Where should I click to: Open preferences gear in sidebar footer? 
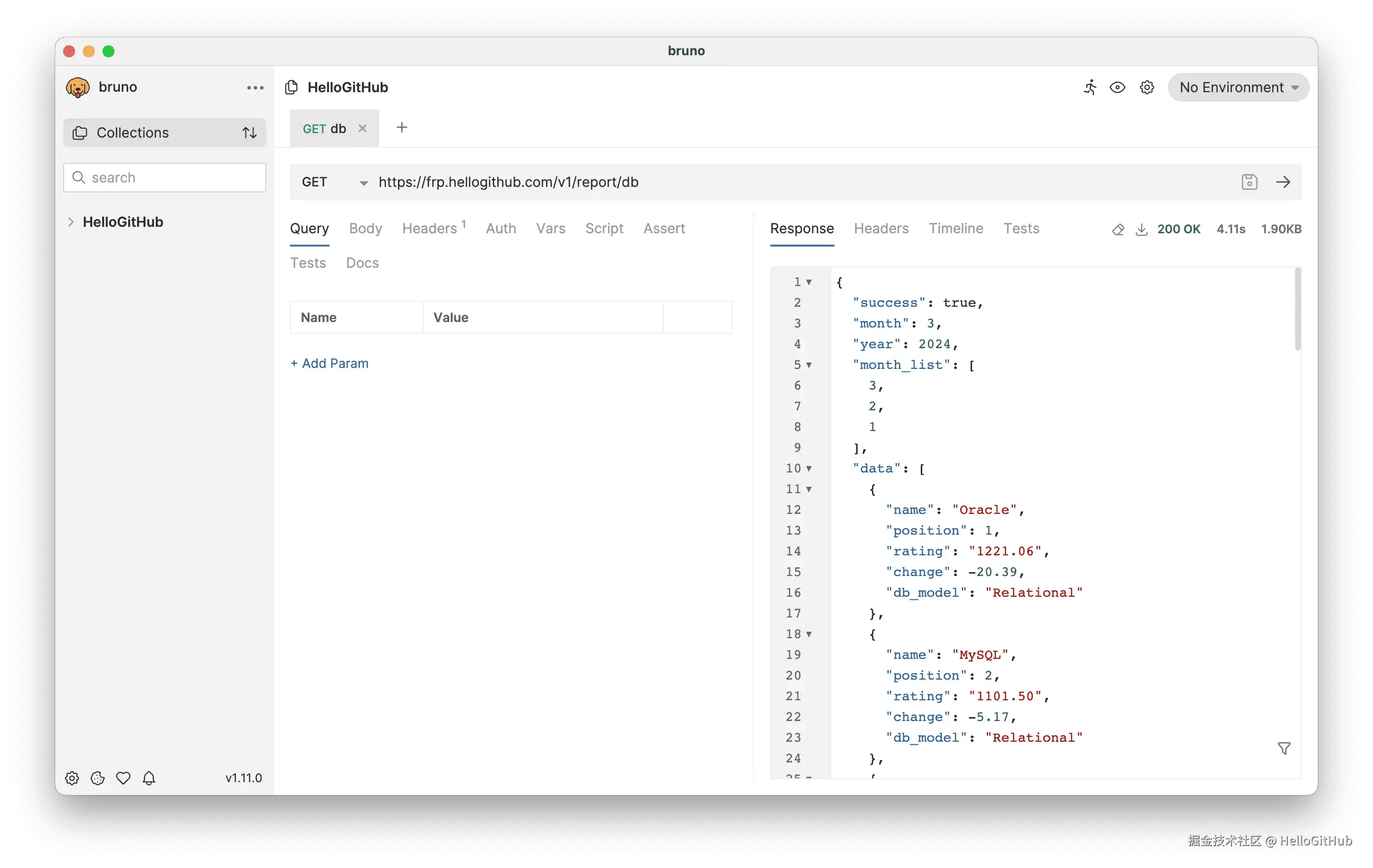point(72,778)
